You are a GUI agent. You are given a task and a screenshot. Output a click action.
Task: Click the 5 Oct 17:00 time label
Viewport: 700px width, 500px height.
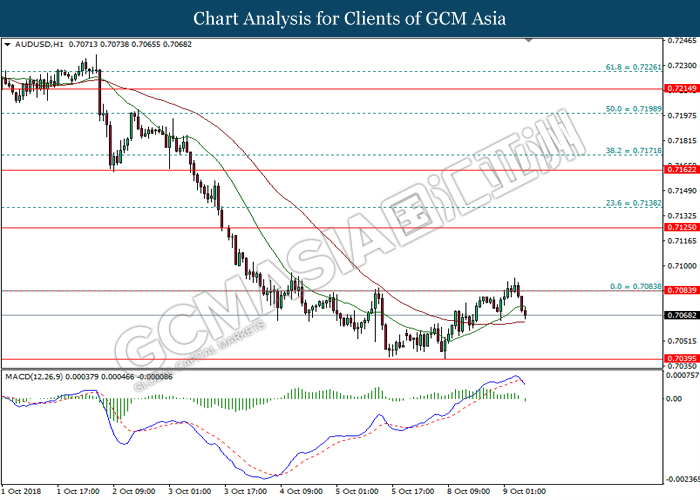click(413, 491)
